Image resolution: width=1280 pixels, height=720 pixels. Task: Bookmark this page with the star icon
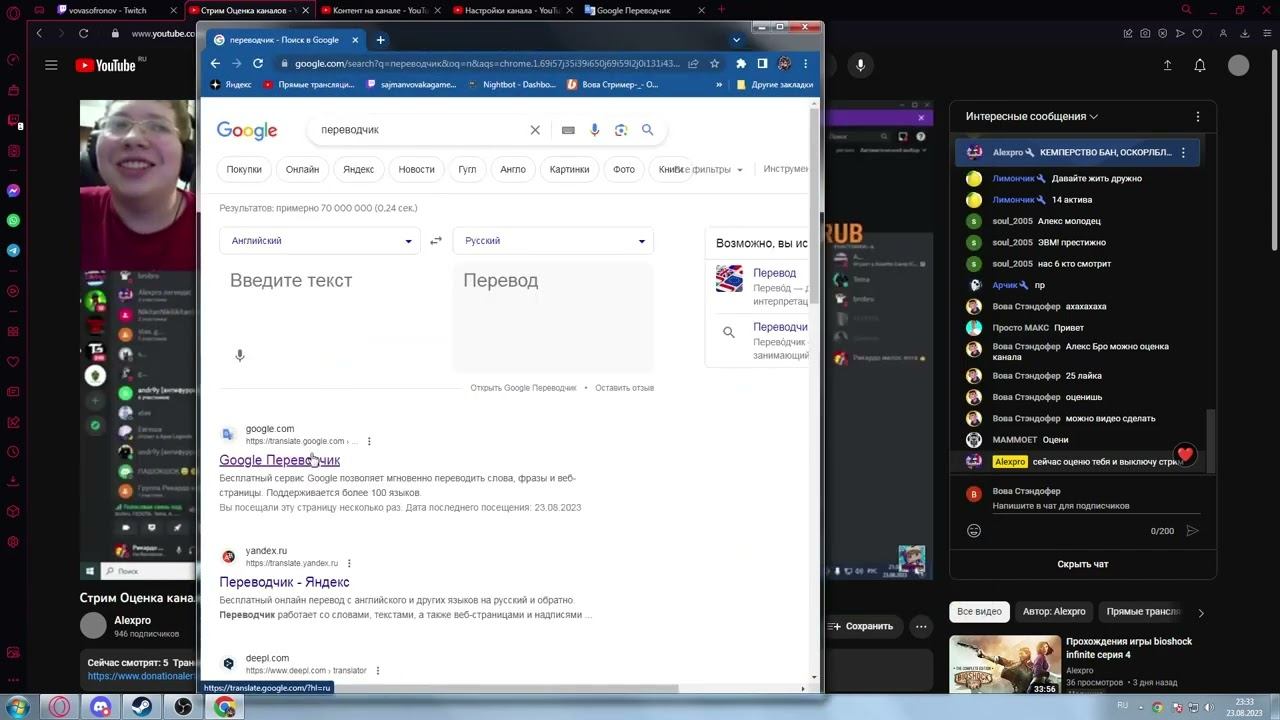[714, 63]
